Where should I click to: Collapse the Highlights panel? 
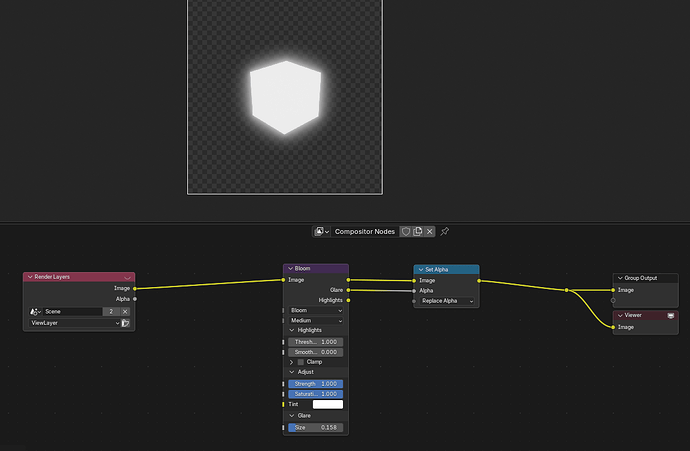292,330
